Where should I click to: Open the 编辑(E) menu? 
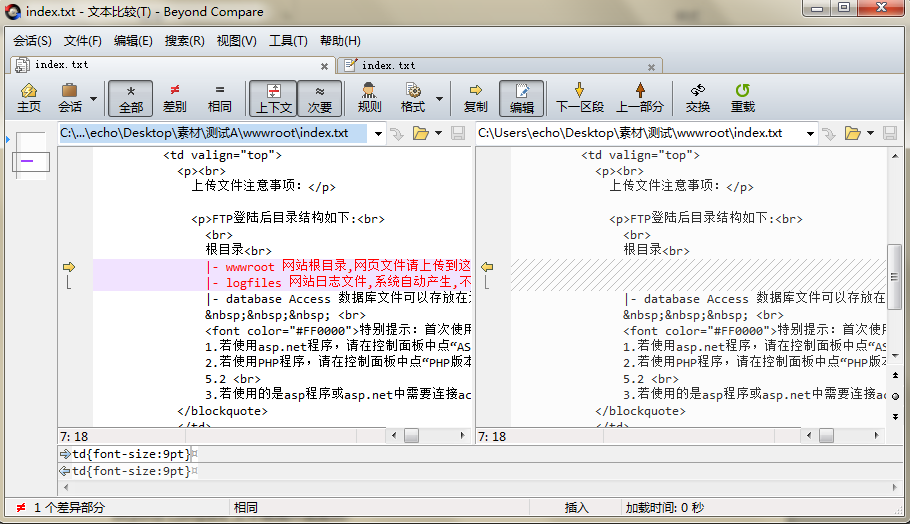point(133,41)
